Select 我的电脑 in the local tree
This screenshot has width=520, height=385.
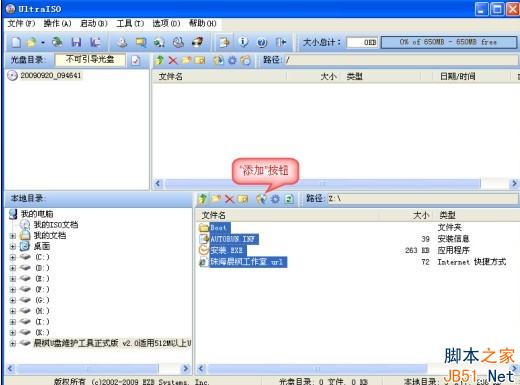pyautogui.click(x=37, y=214)
